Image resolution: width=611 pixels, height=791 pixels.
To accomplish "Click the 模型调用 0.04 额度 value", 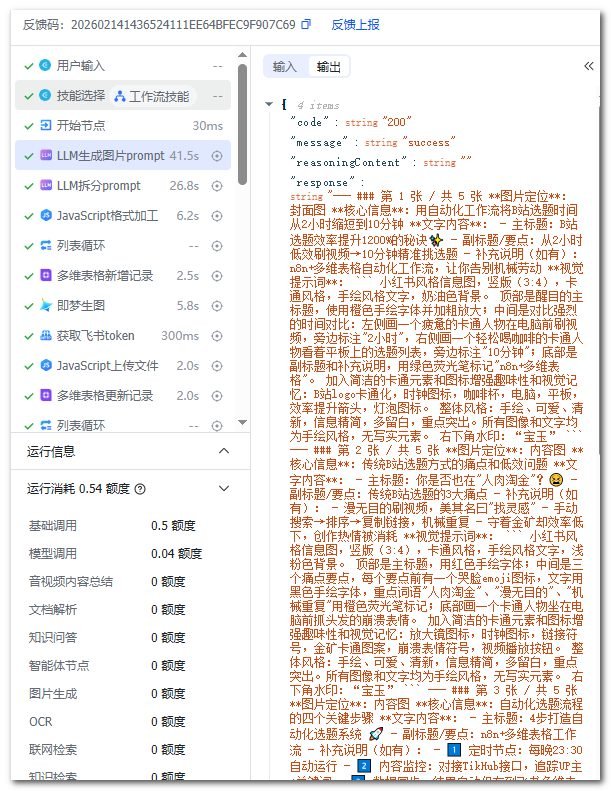I will (176, 554).
